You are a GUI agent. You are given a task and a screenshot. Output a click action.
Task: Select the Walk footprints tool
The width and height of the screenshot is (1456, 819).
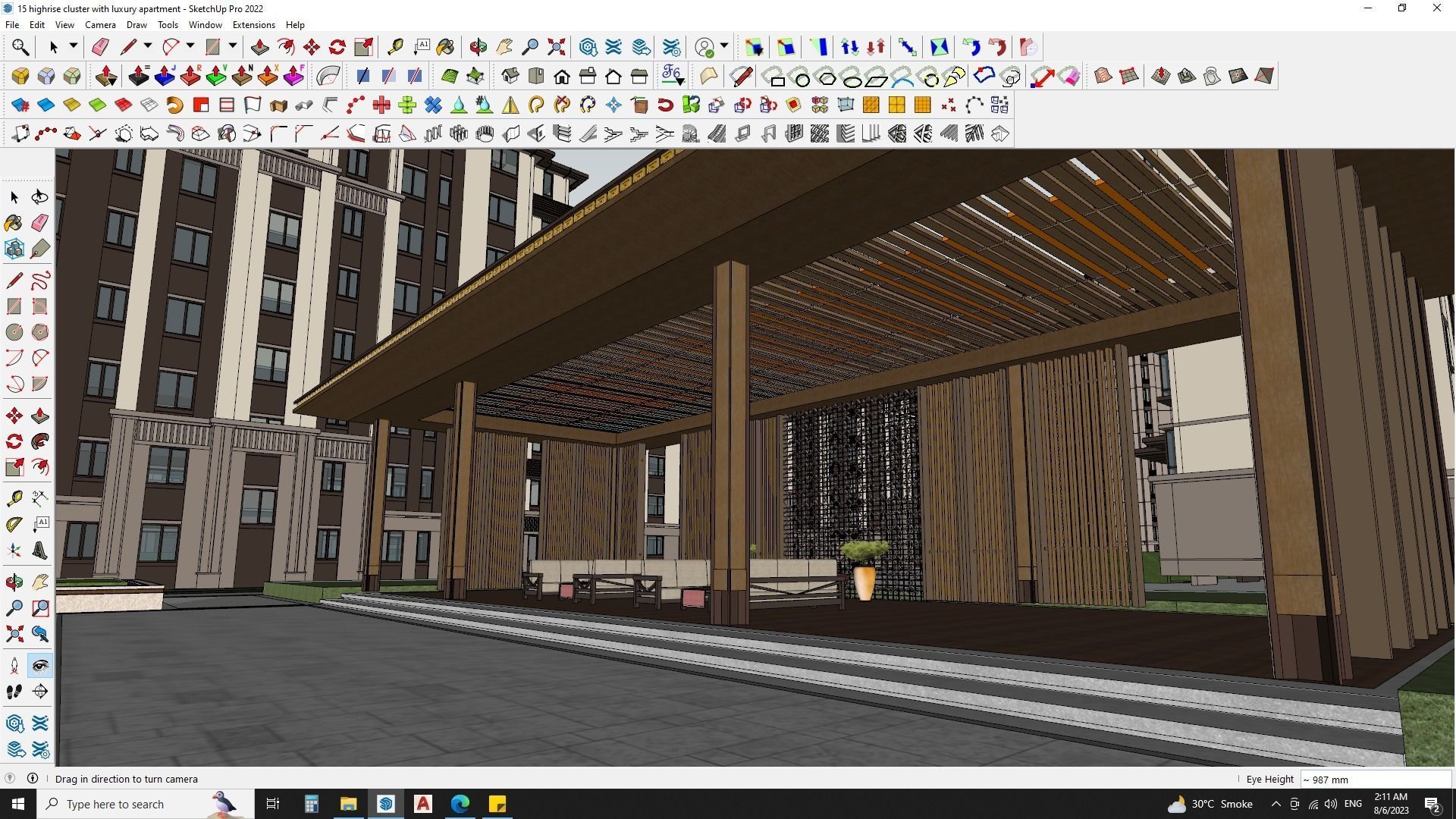[14, 692]
